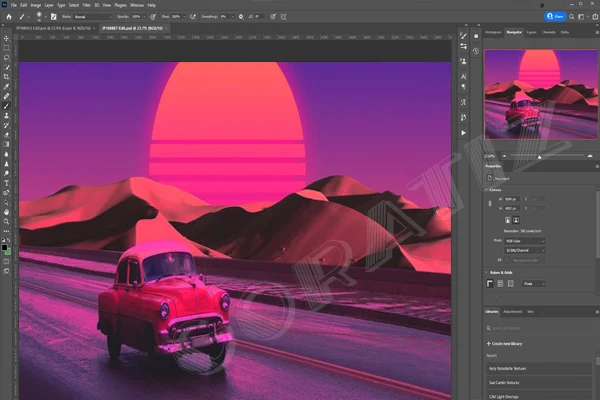Open the blend Mode dropdown set to Normal
Image resolution: width=600 pixels, height=400 pixels.
93,17
